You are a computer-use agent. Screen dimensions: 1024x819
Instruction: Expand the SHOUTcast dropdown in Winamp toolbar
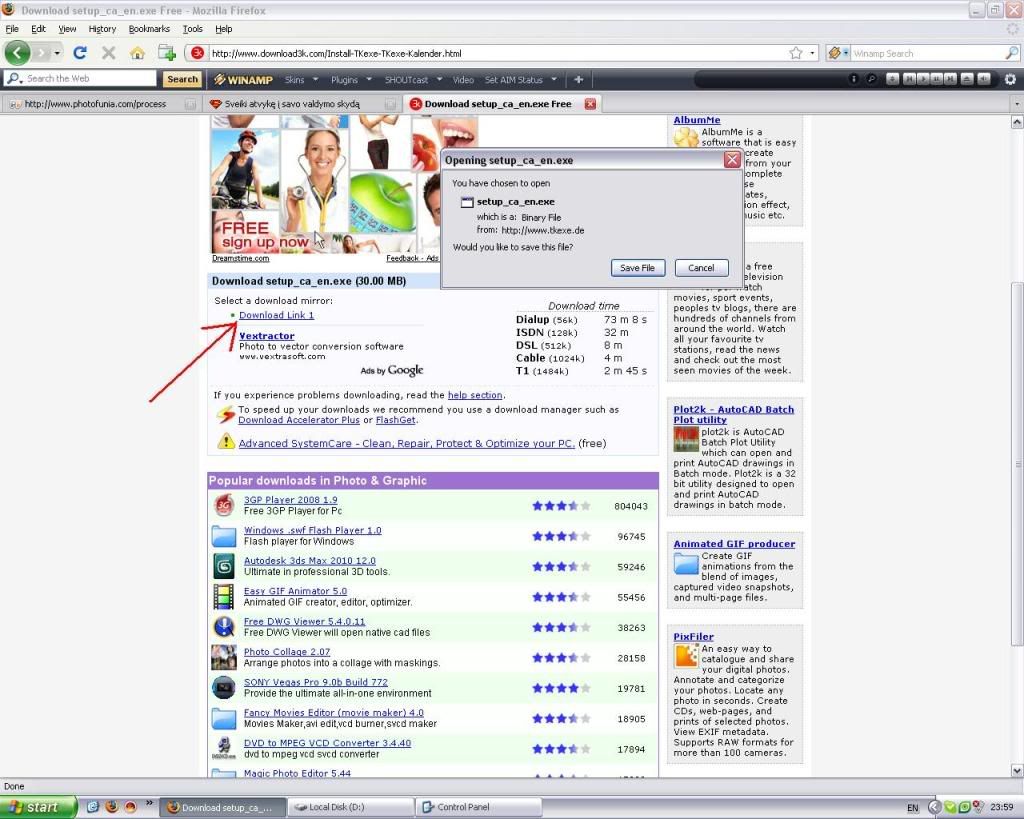440,80
